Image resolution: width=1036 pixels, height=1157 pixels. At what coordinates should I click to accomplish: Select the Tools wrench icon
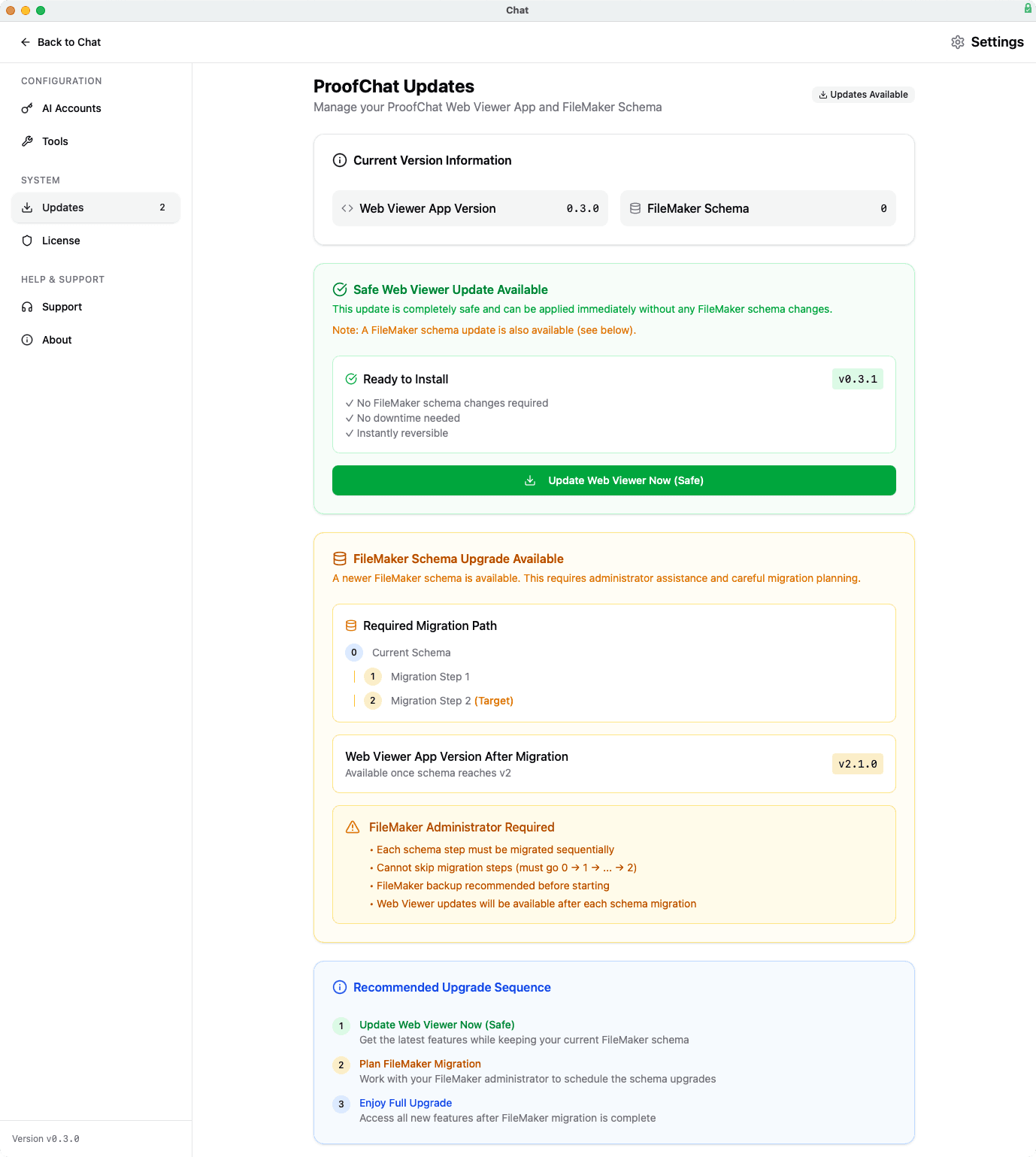pos(27,141)
